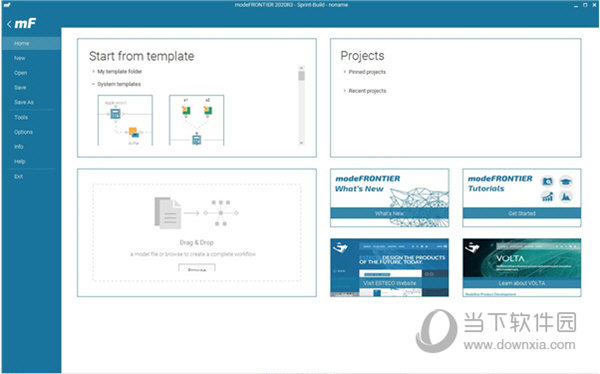This screenshot has width=600, height=374.
Task: Click Save in the sidebar
Action: (x=20, y=88)
